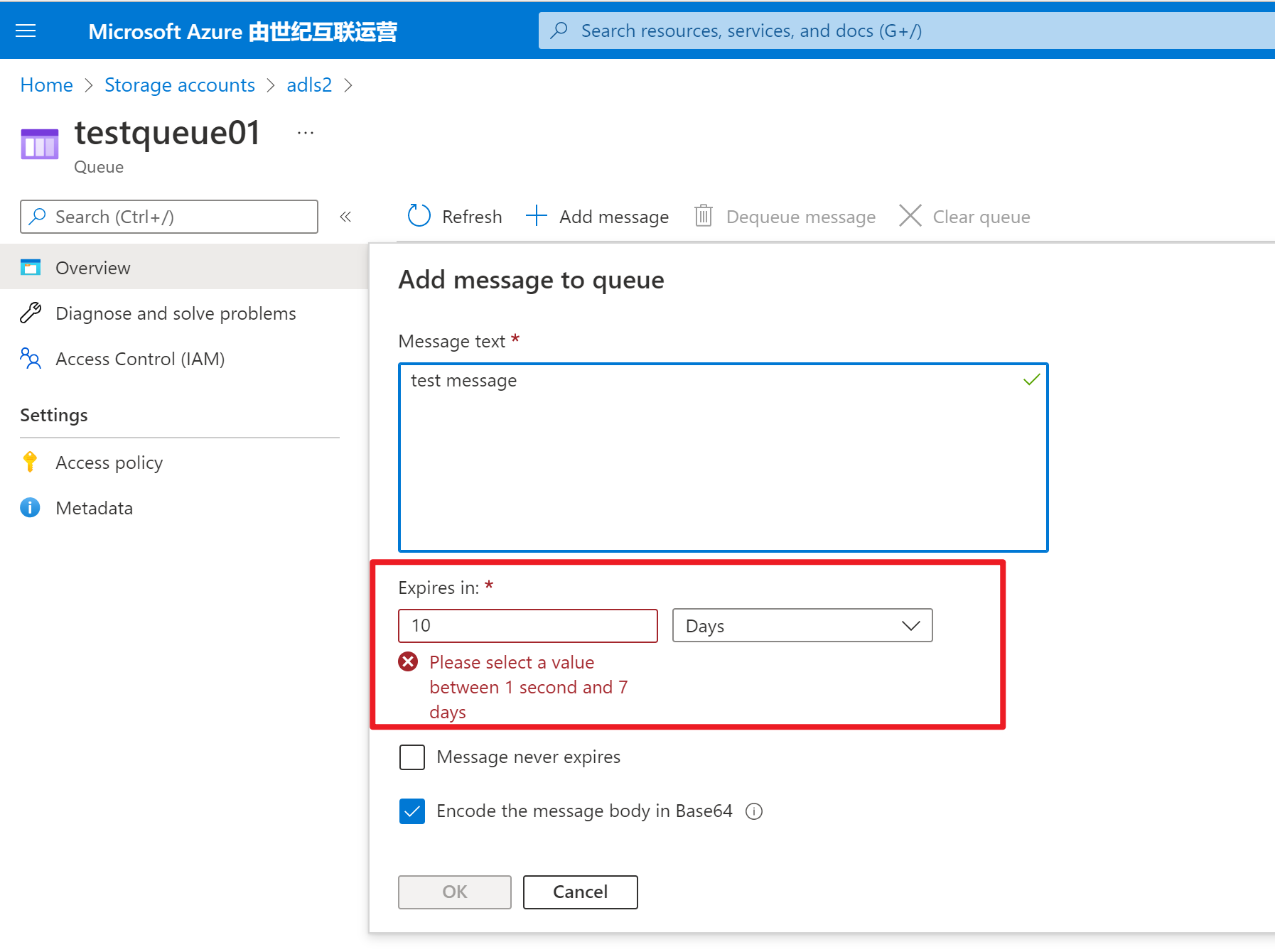Open Diagnose and solve problems

[x=175, y=313]
